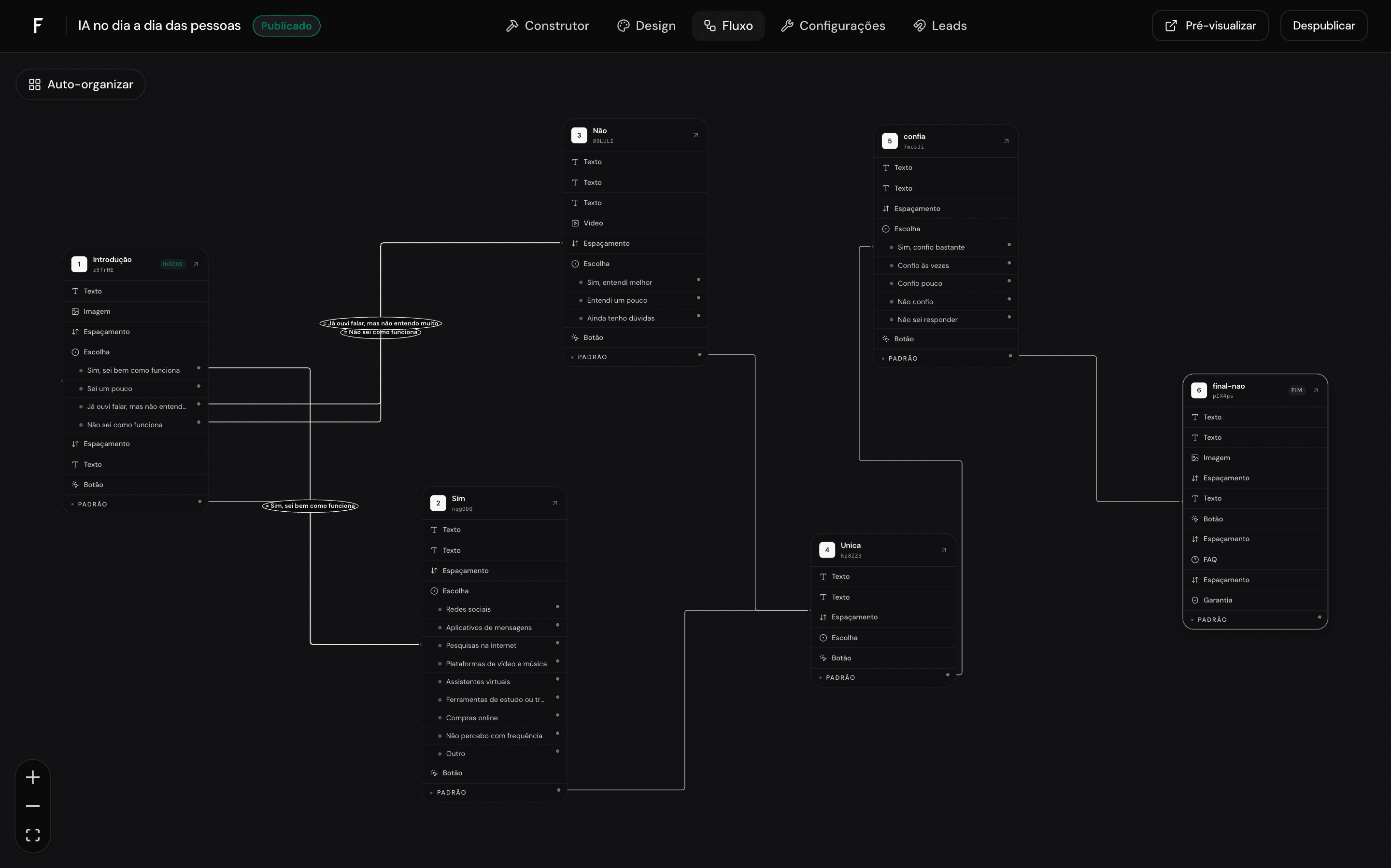This screenshot has height=868, width=1391.
Task: Click the F logo icon
Action: click(x=38, y=26)
